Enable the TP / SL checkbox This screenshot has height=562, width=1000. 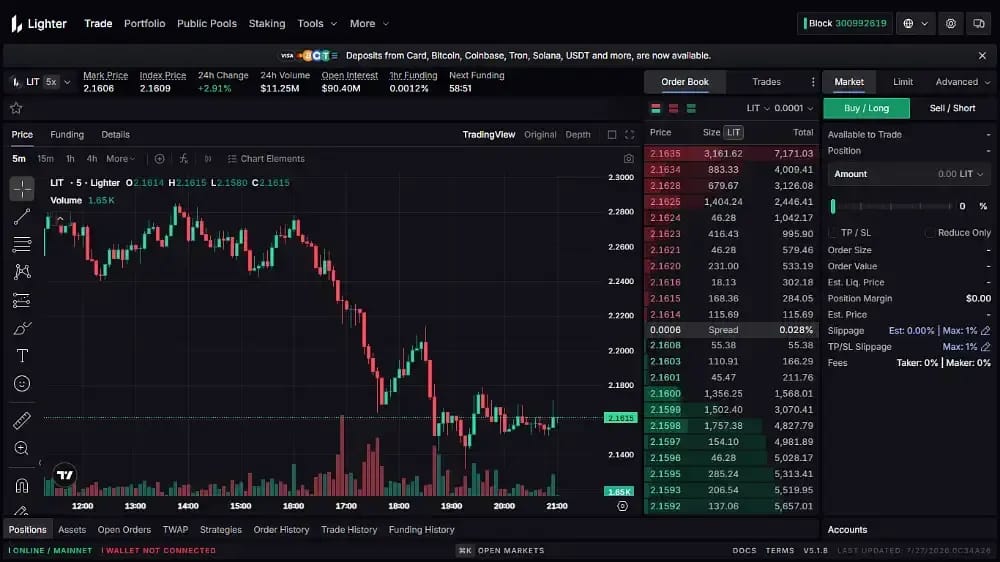point(832,233)
